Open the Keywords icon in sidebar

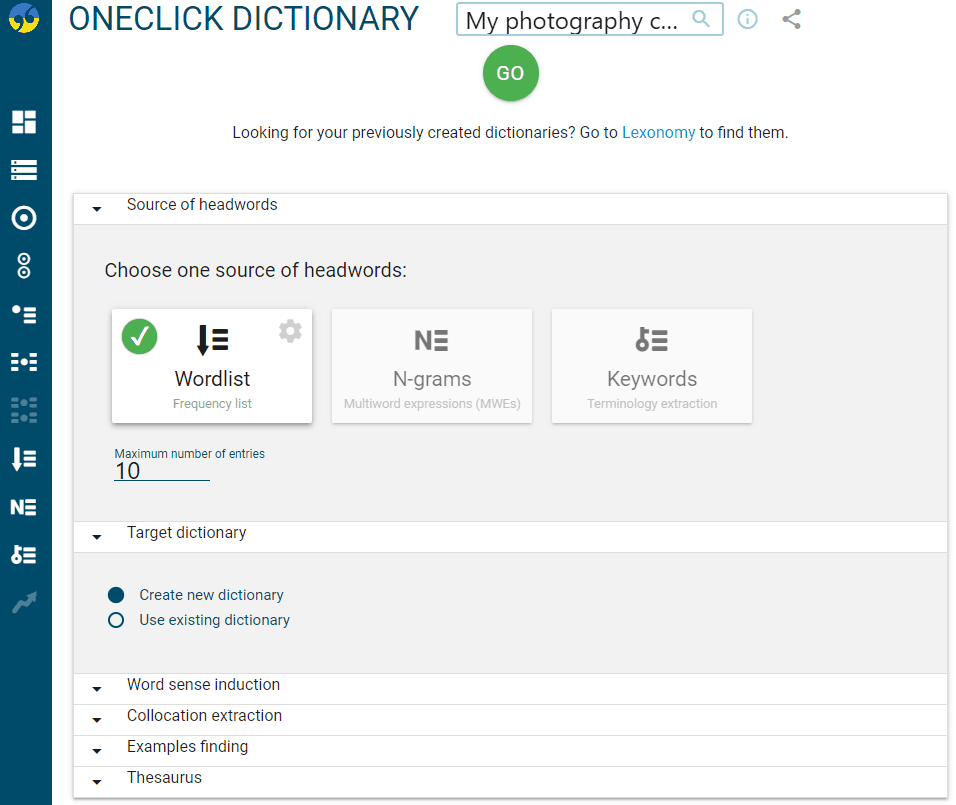(x=24, y=555)
